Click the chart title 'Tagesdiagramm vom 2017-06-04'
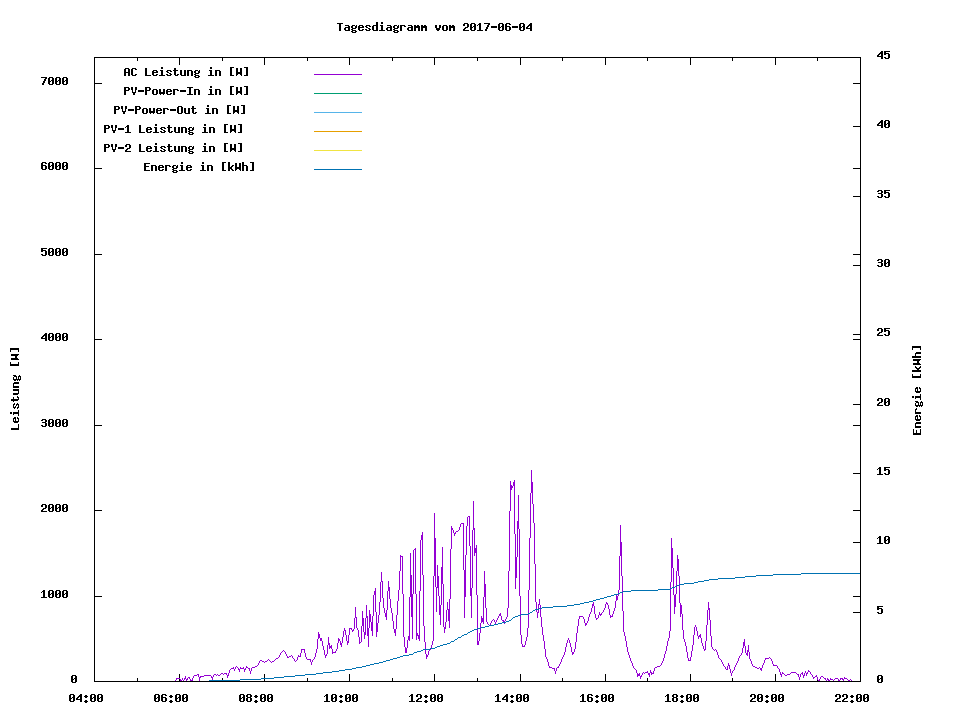 coord(434,27)
